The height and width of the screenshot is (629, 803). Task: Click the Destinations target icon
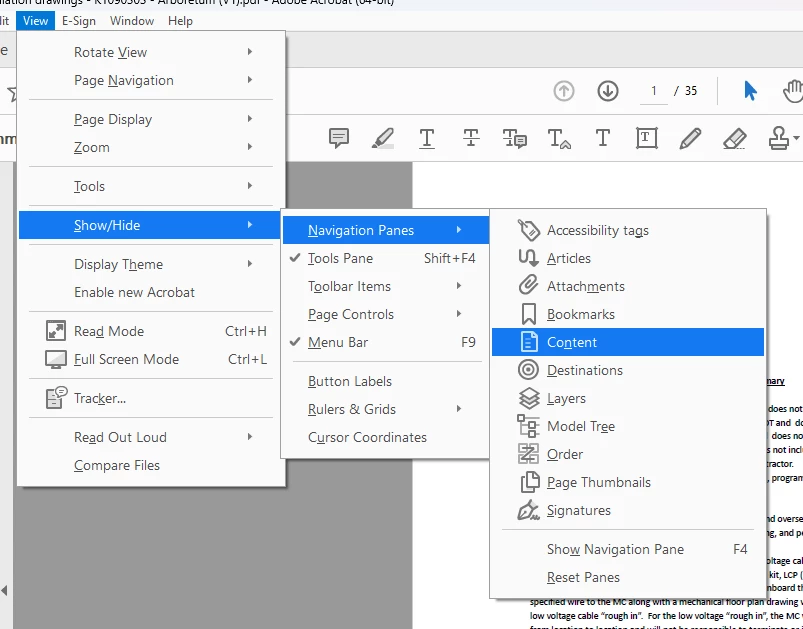coord(529,370)
